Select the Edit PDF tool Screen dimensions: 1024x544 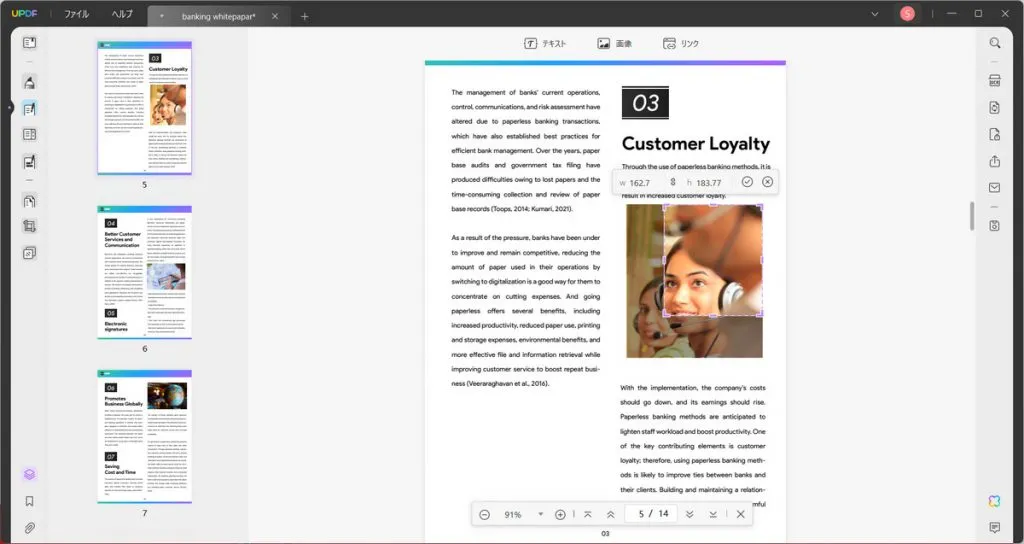coord(29,108)
